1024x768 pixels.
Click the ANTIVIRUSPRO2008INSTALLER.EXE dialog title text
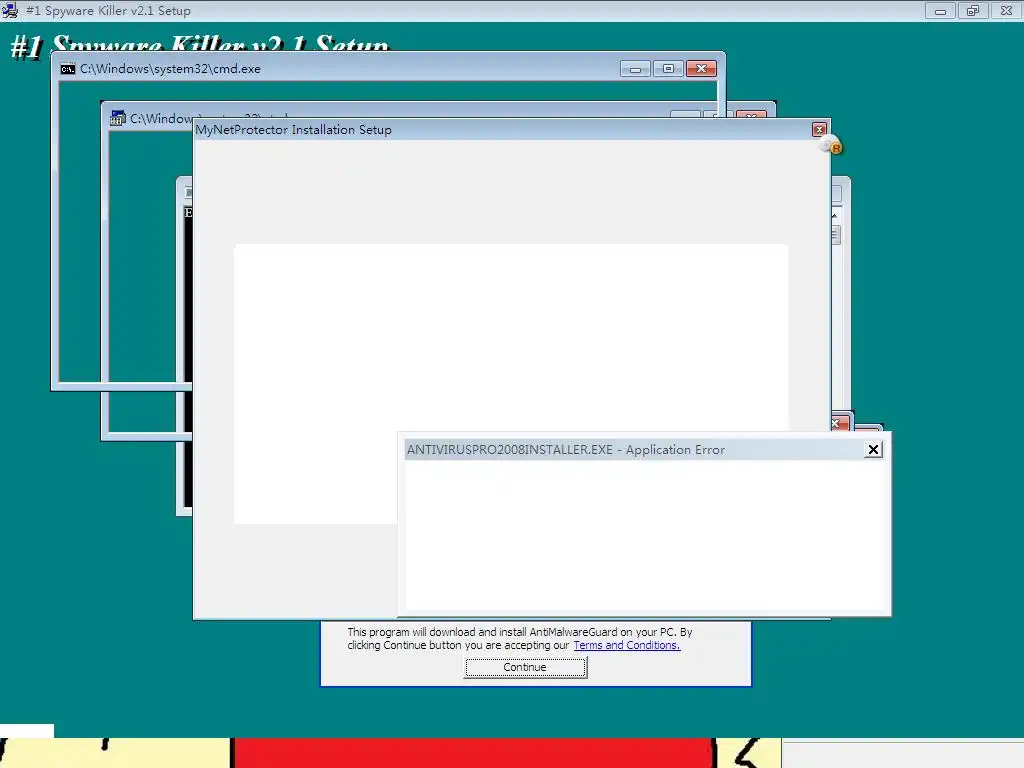pyautogui.click(x=566, y=449)
